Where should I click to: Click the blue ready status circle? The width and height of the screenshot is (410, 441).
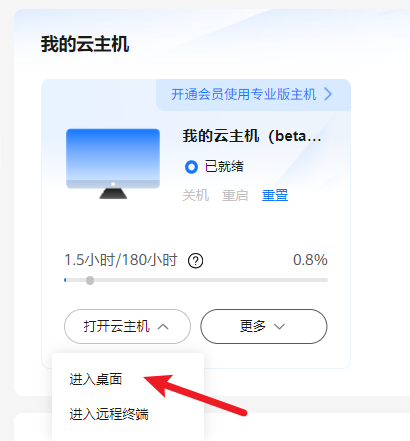(x=191, y=167)
